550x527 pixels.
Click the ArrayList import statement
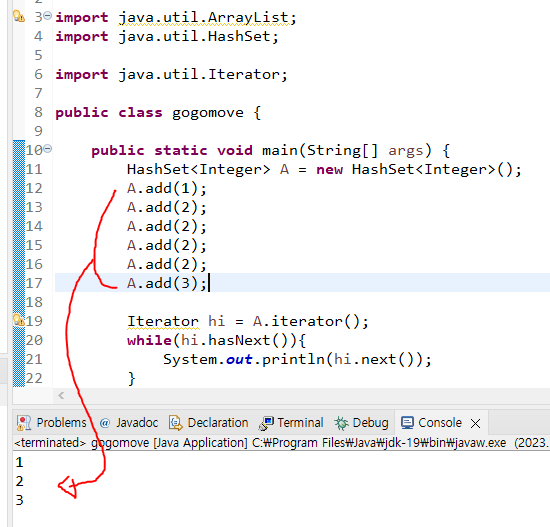[176, 17]
